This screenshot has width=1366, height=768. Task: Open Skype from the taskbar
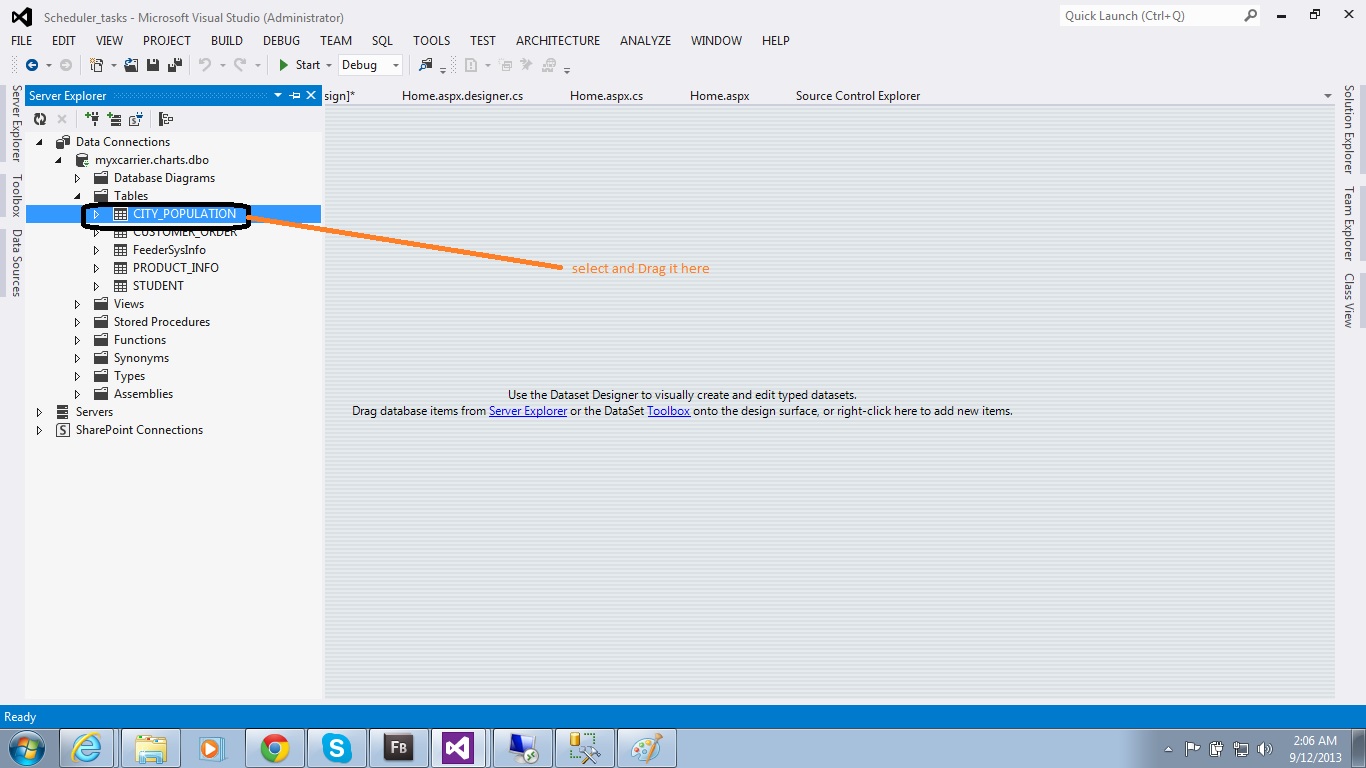click(x=336, y=747)
